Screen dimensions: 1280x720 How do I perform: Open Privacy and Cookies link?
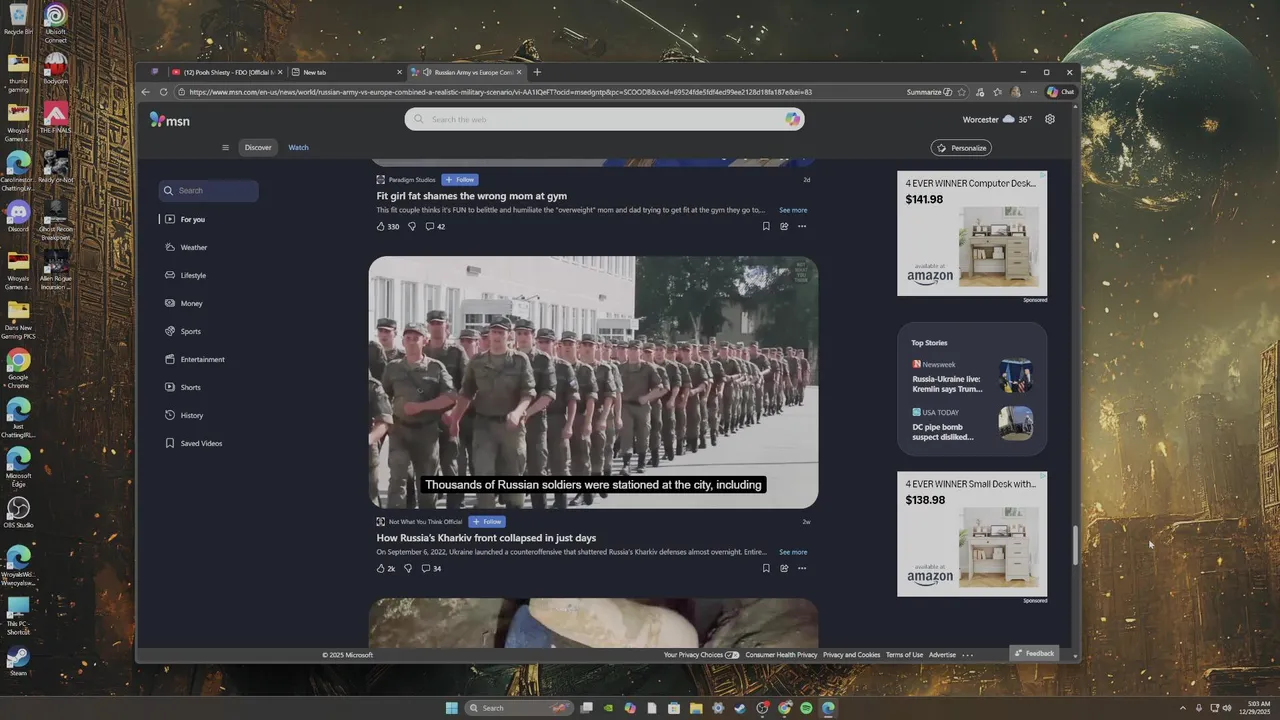click(852, 655)
